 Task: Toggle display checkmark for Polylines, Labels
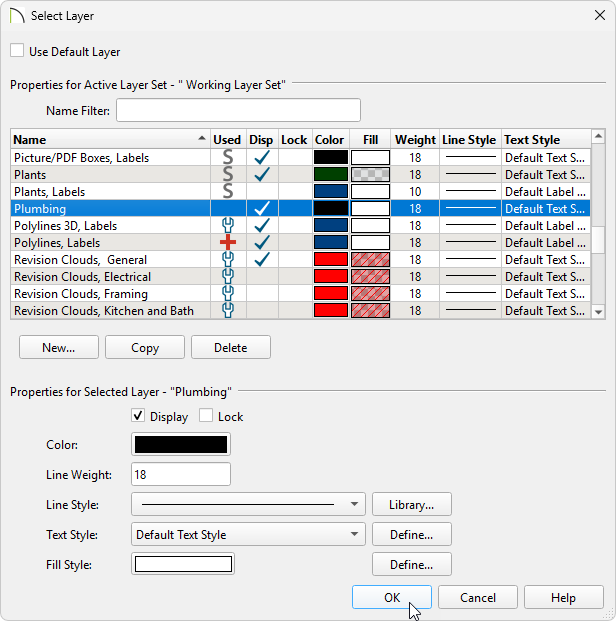[x=262, y=242]
